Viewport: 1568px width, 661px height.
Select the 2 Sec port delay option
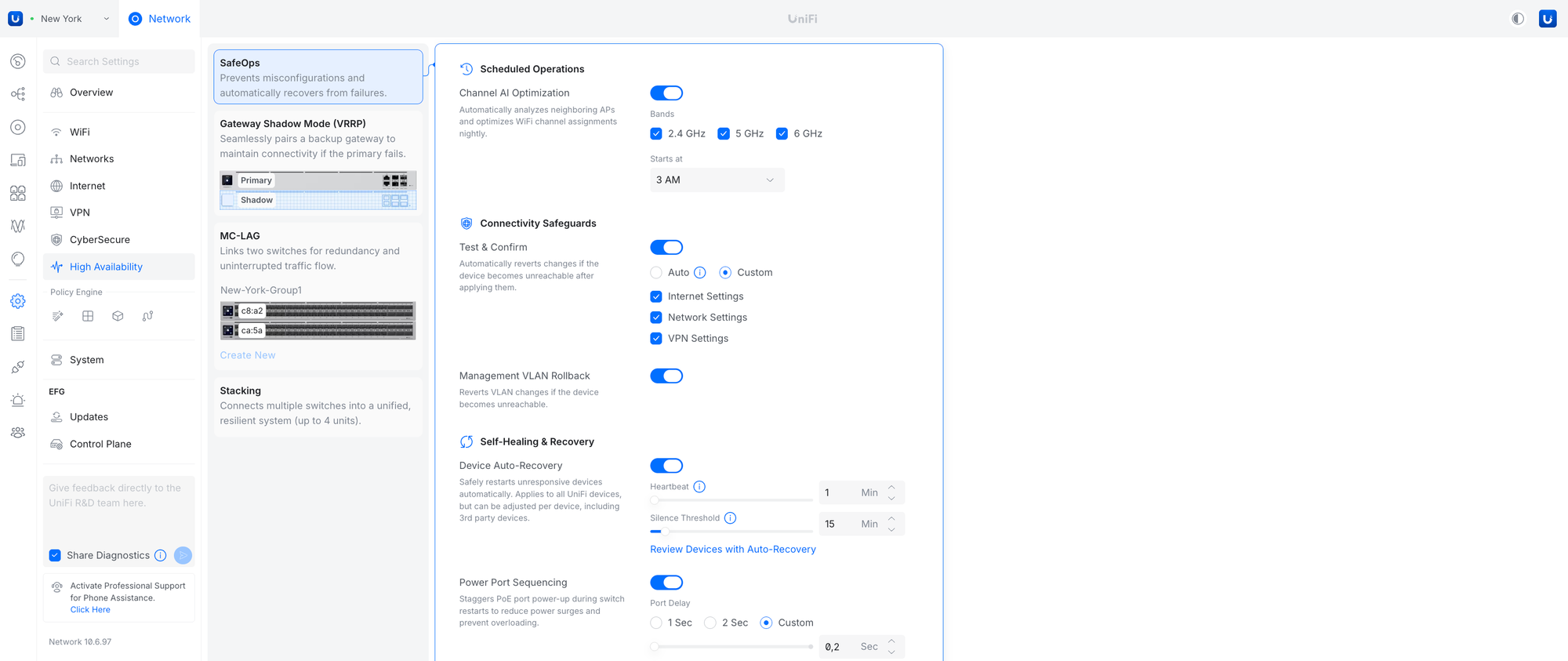(x=710, y=623)
